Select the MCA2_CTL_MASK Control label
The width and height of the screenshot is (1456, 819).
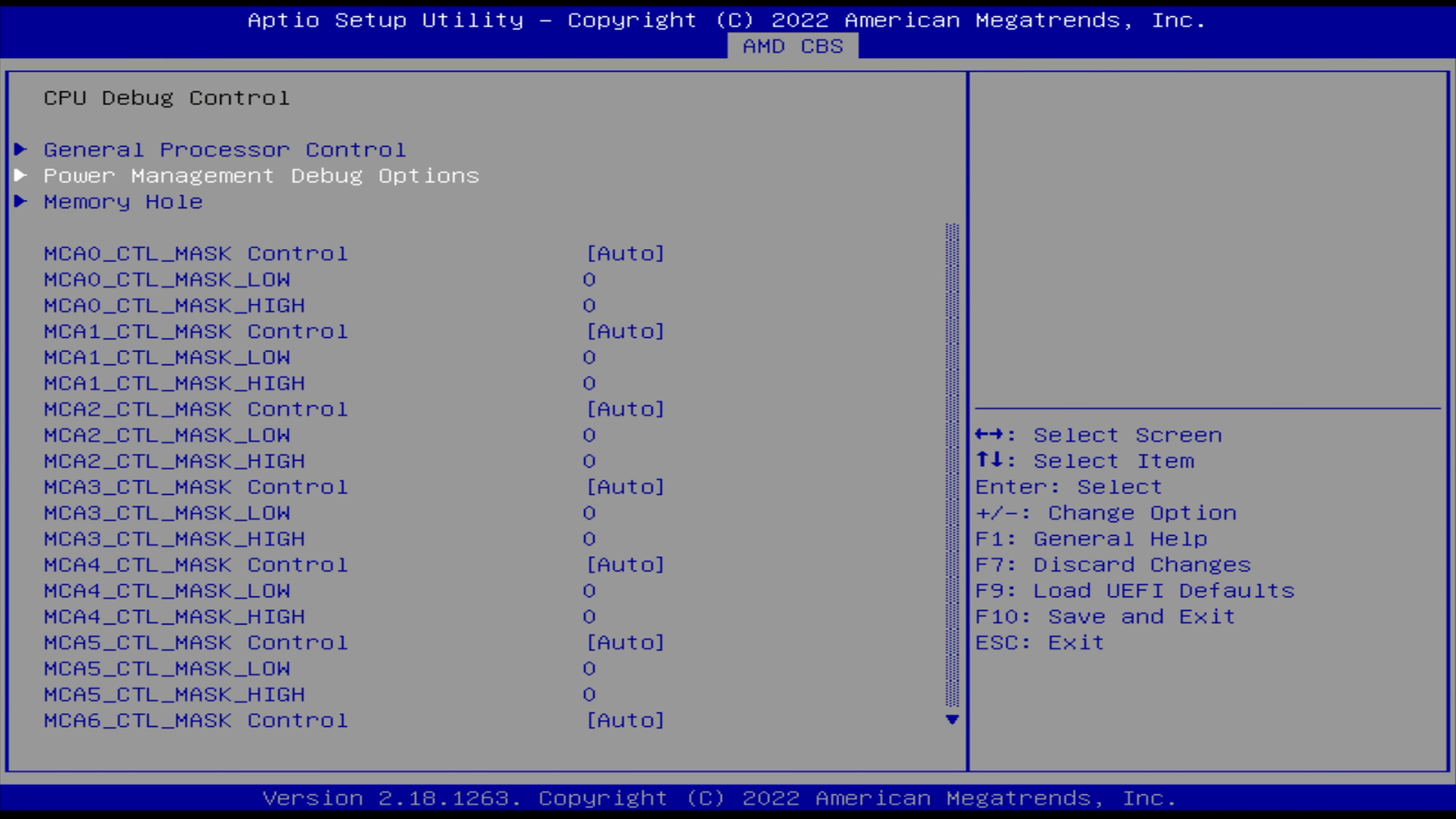[x=196, y=409]
